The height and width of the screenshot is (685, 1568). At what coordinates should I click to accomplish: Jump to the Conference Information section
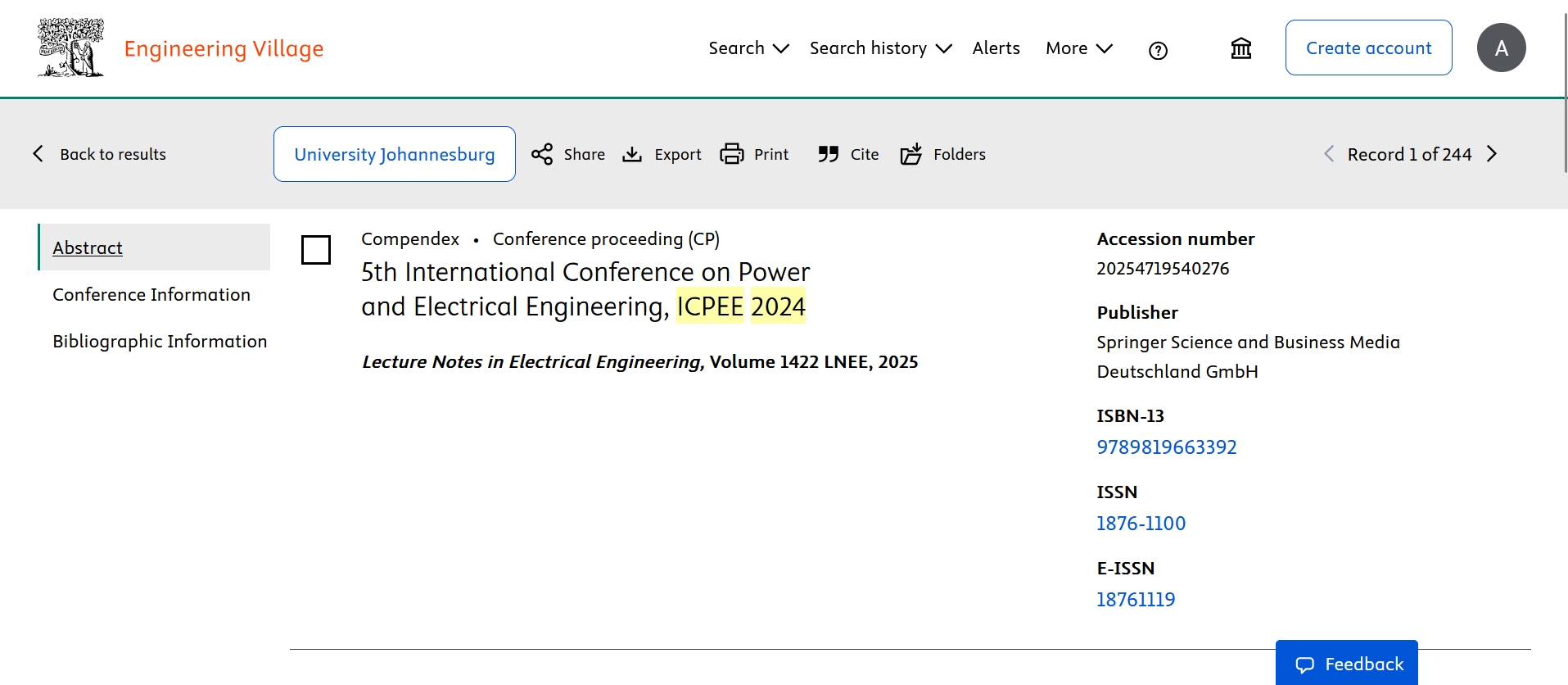[x=151, y=294]
